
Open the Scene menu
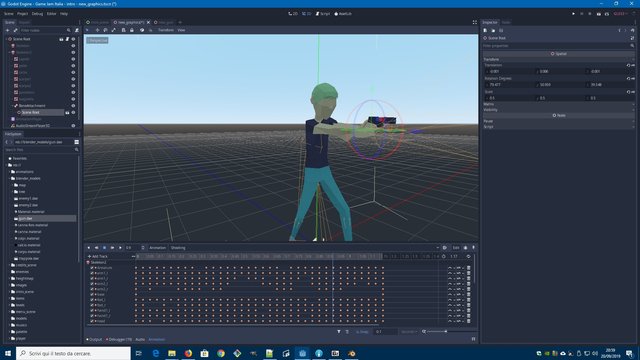tap(9, 13)
